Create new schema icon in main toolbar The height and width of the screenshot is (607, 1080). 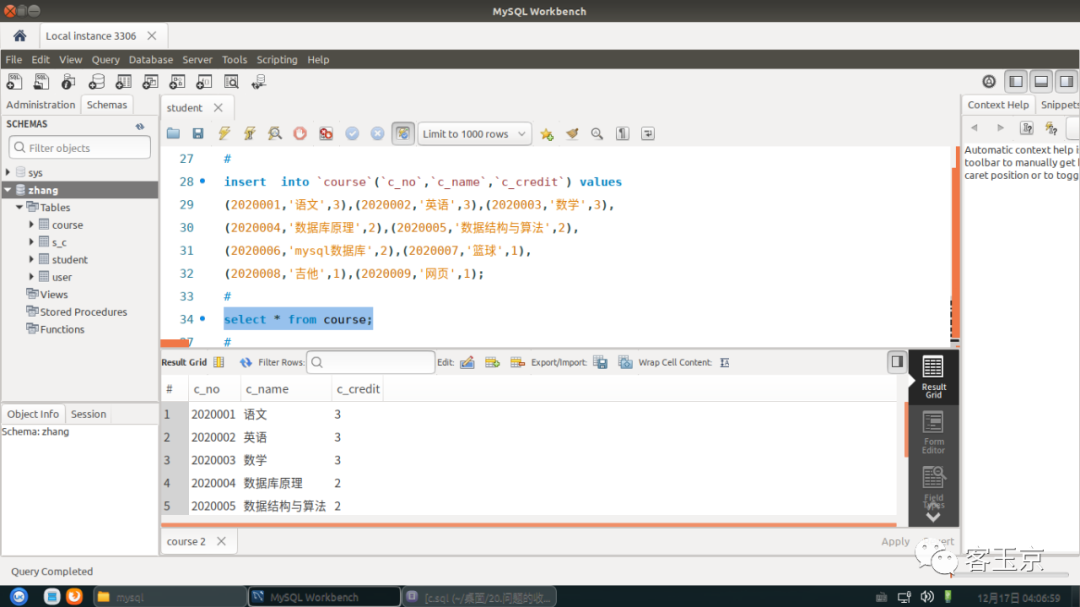pos(96,82)
